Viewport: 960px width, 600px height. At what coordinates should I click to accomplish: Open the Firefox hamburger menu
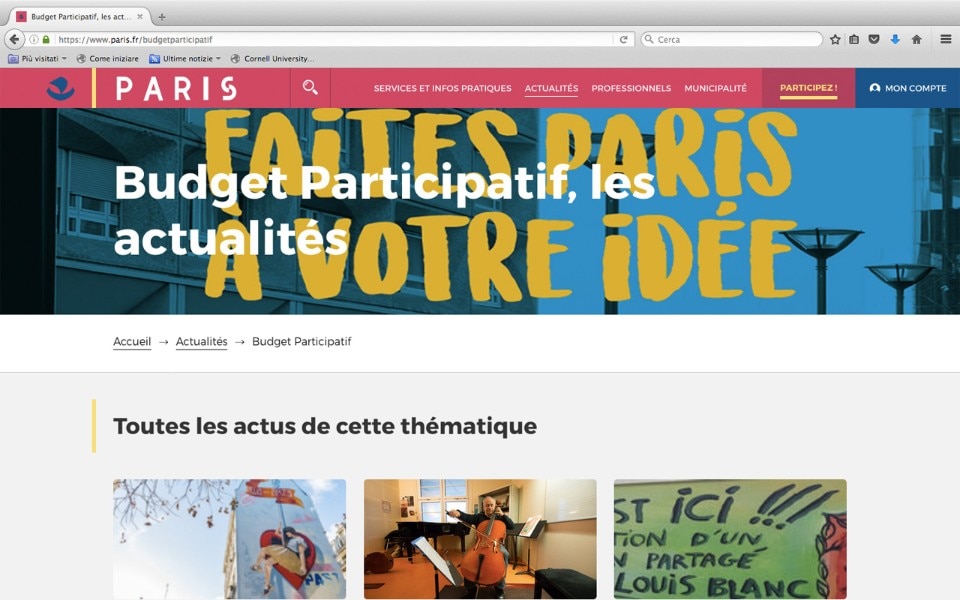945,39
